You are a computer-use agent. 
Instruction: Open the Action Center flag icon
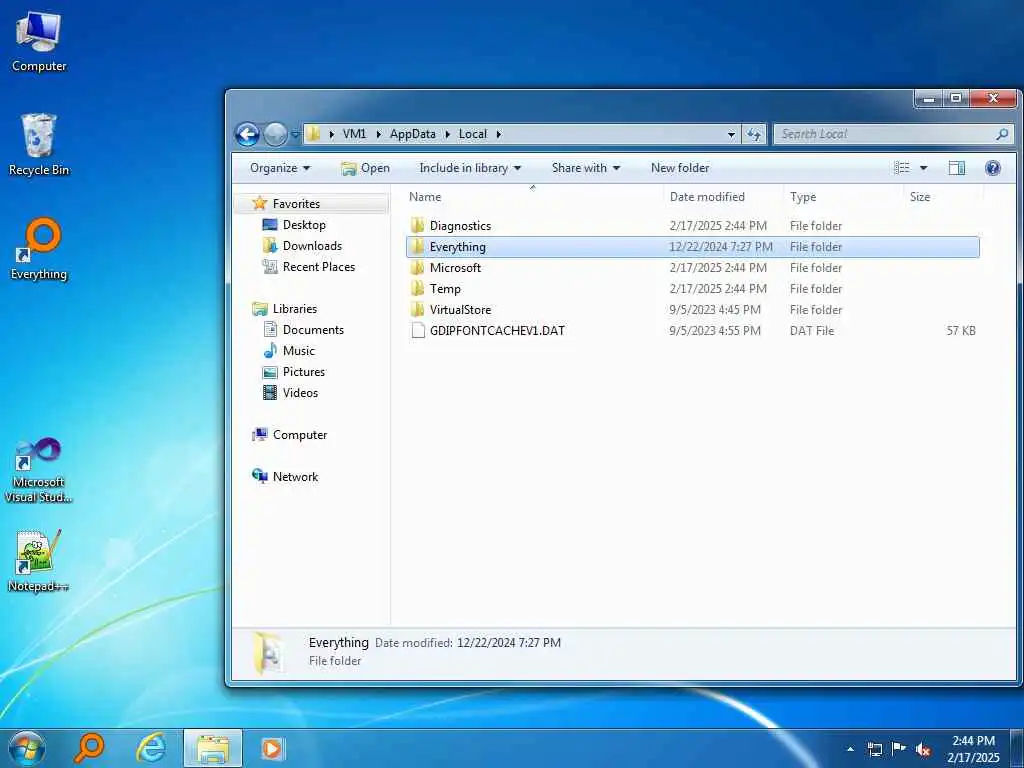(899, 749)
